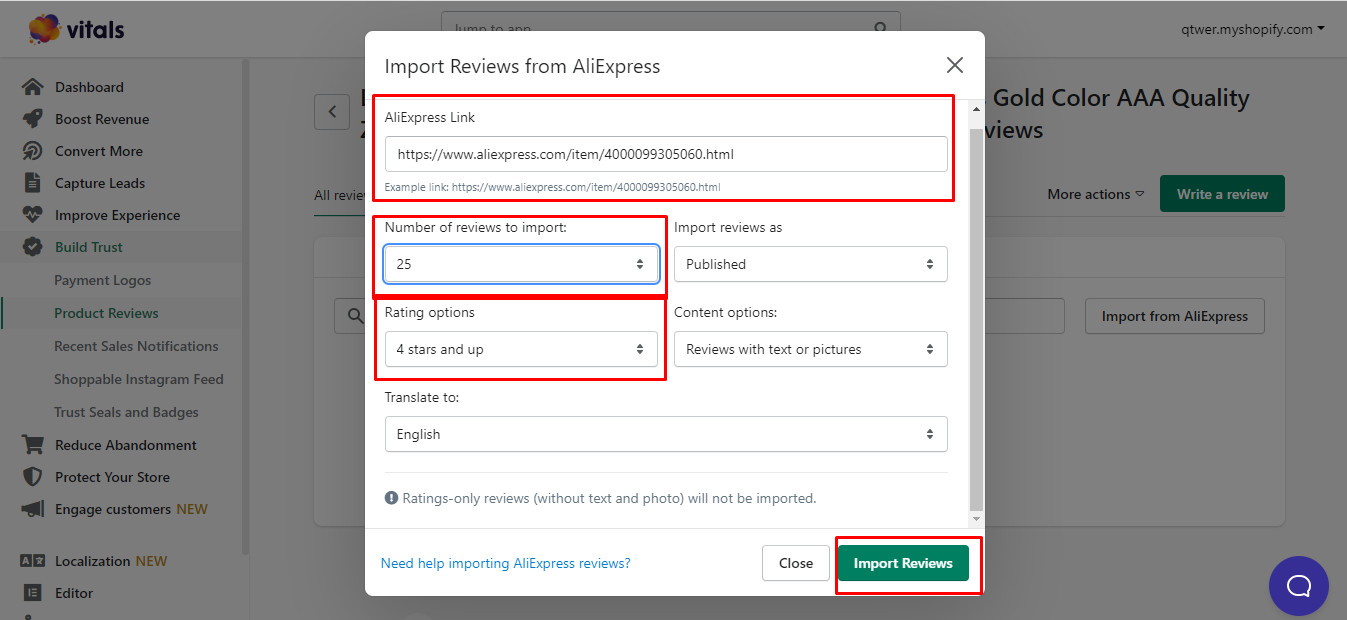This screenshot has height=620, width=1347.
Task: Click the reviews search magnifier icon
Action: click(354, 316)
